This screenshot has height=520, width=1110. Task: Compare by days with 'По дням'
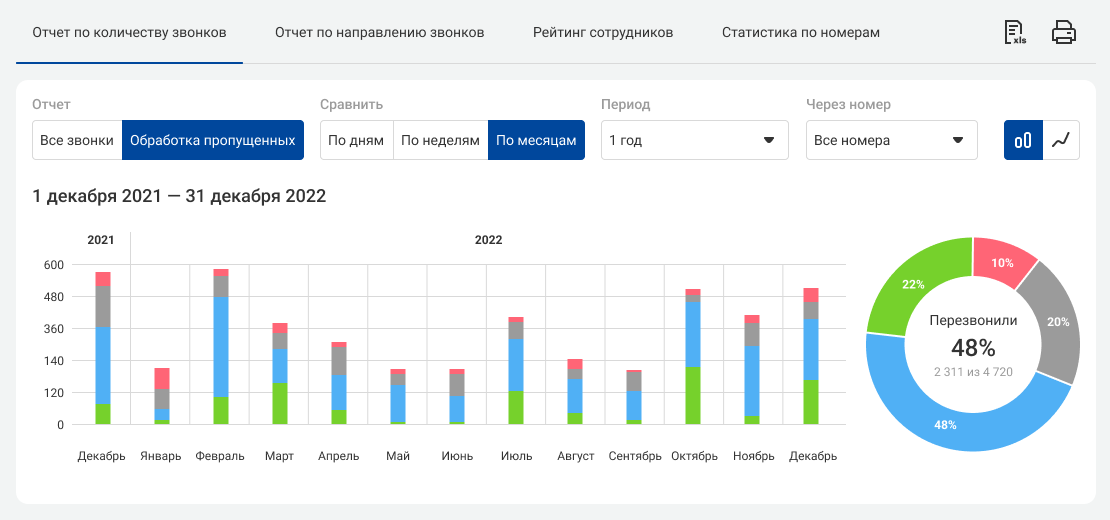[356, 140]
